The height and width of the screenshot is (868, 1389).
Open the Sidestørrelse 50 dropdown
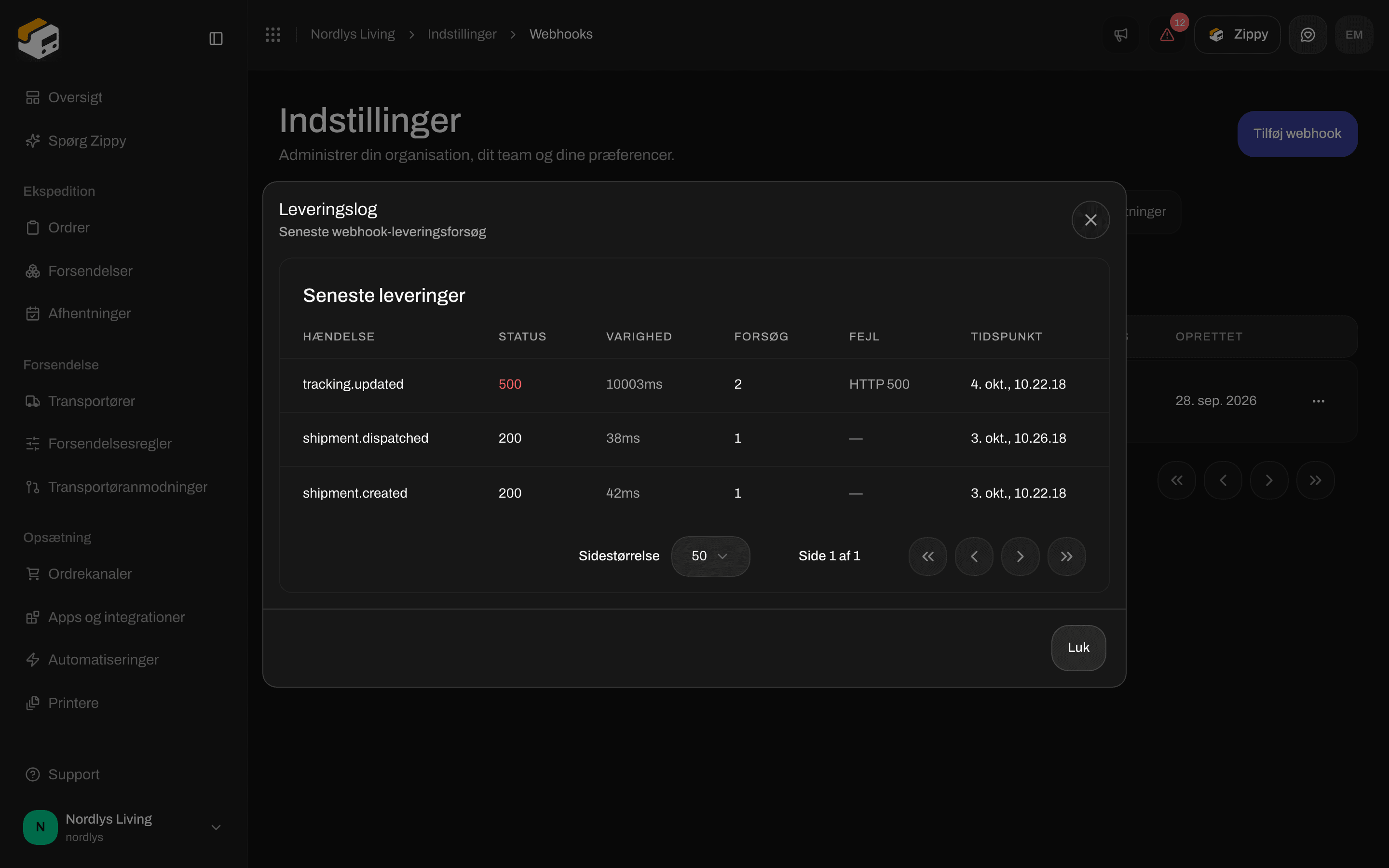click(x=710, y=556)
